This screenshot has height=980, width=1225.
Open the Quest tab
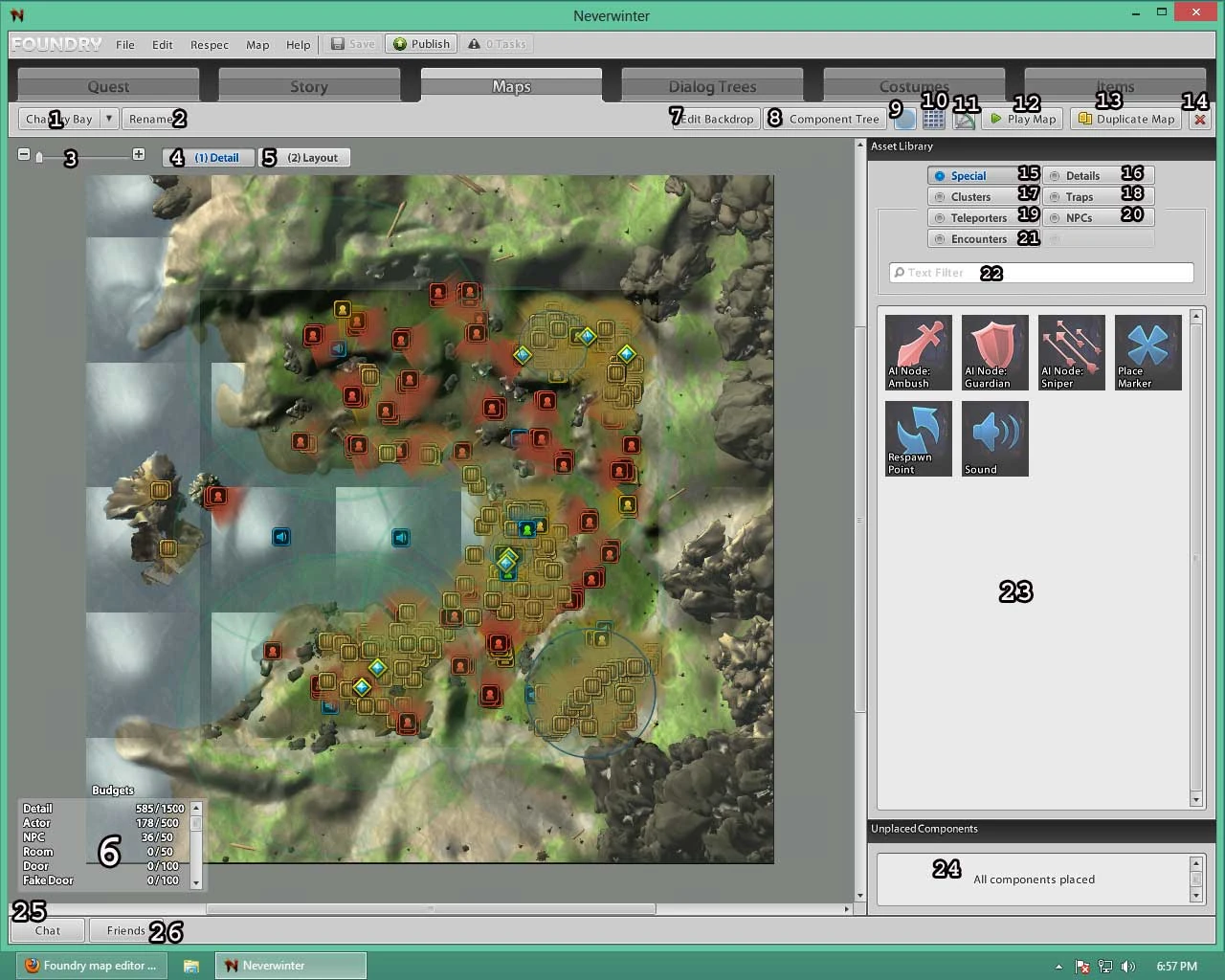click(108, 86)
